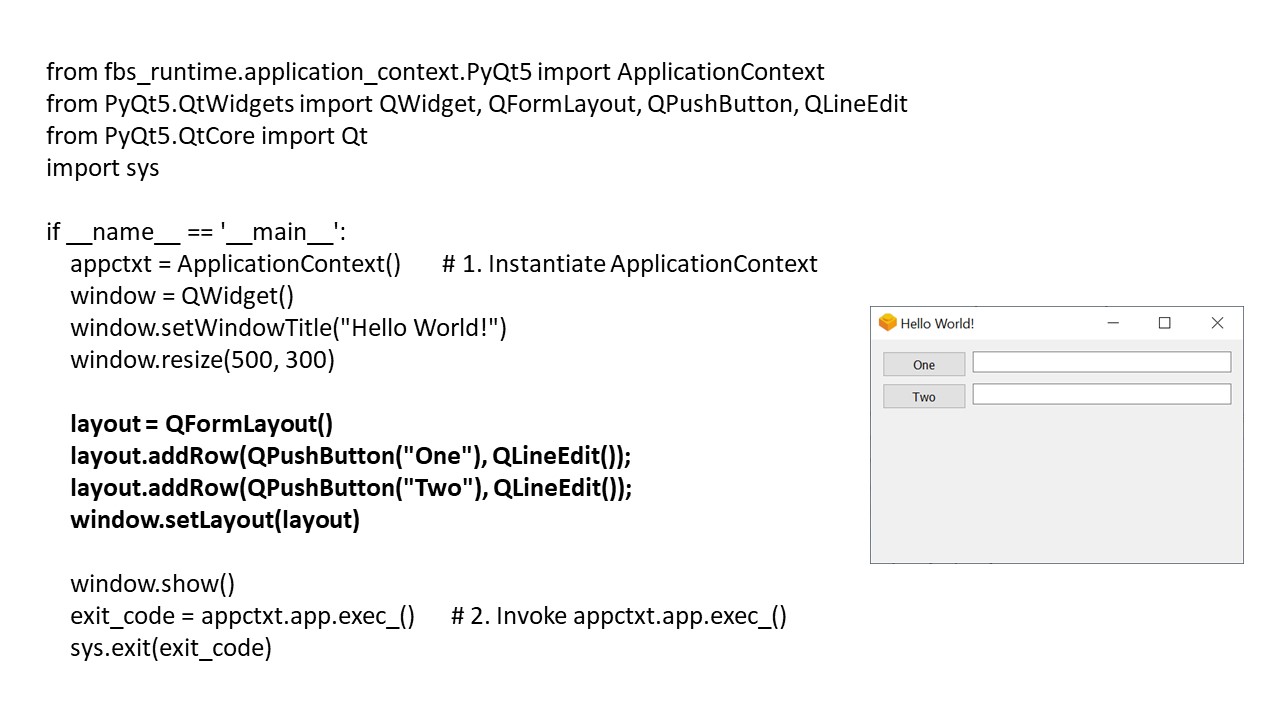Viewport: 1280px width, 720px height.
Task: Click the bold 'layout = QFormLayout()' line
Action: pos(201,424)
